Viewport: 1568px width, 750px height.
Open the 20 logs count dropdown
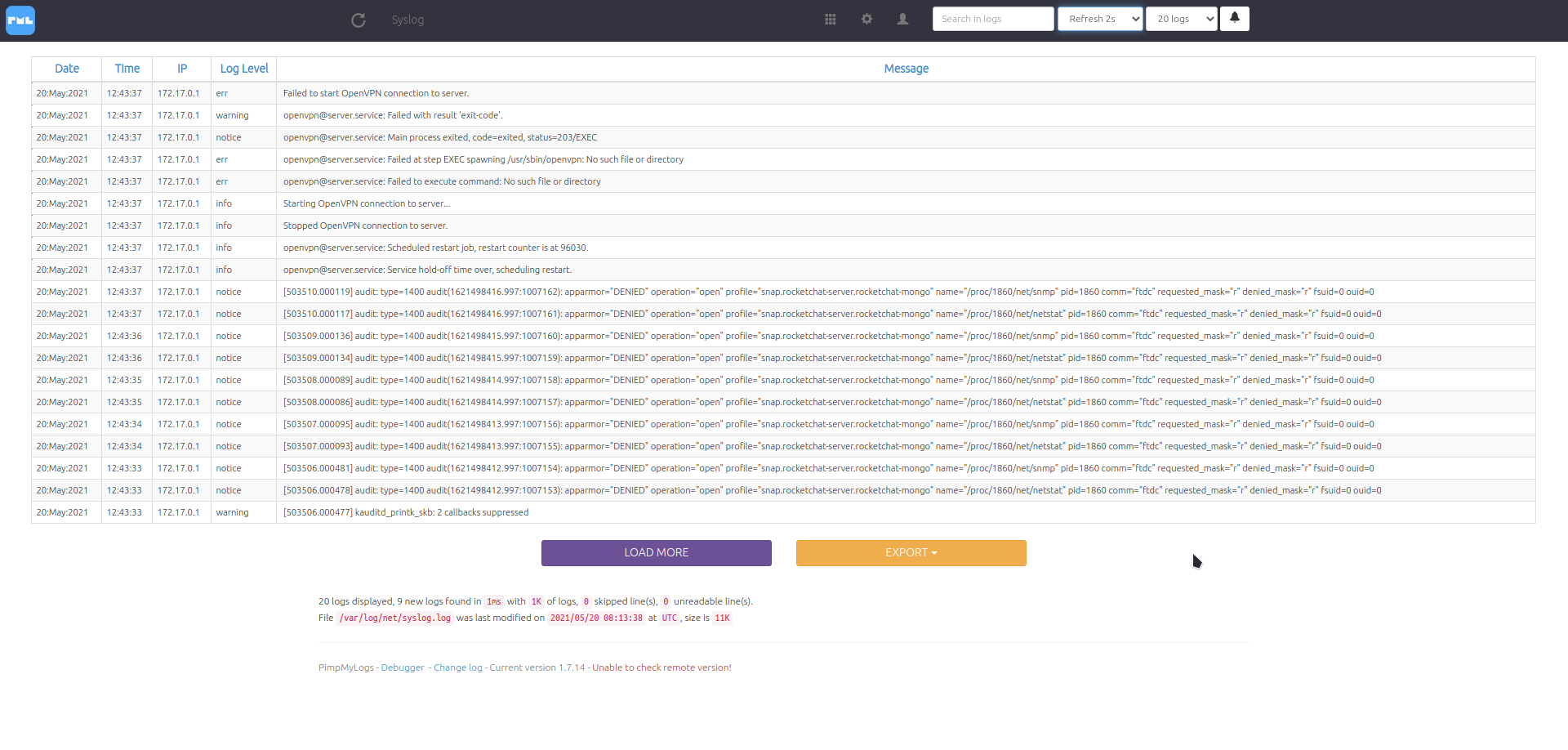tap(1182, 19)
